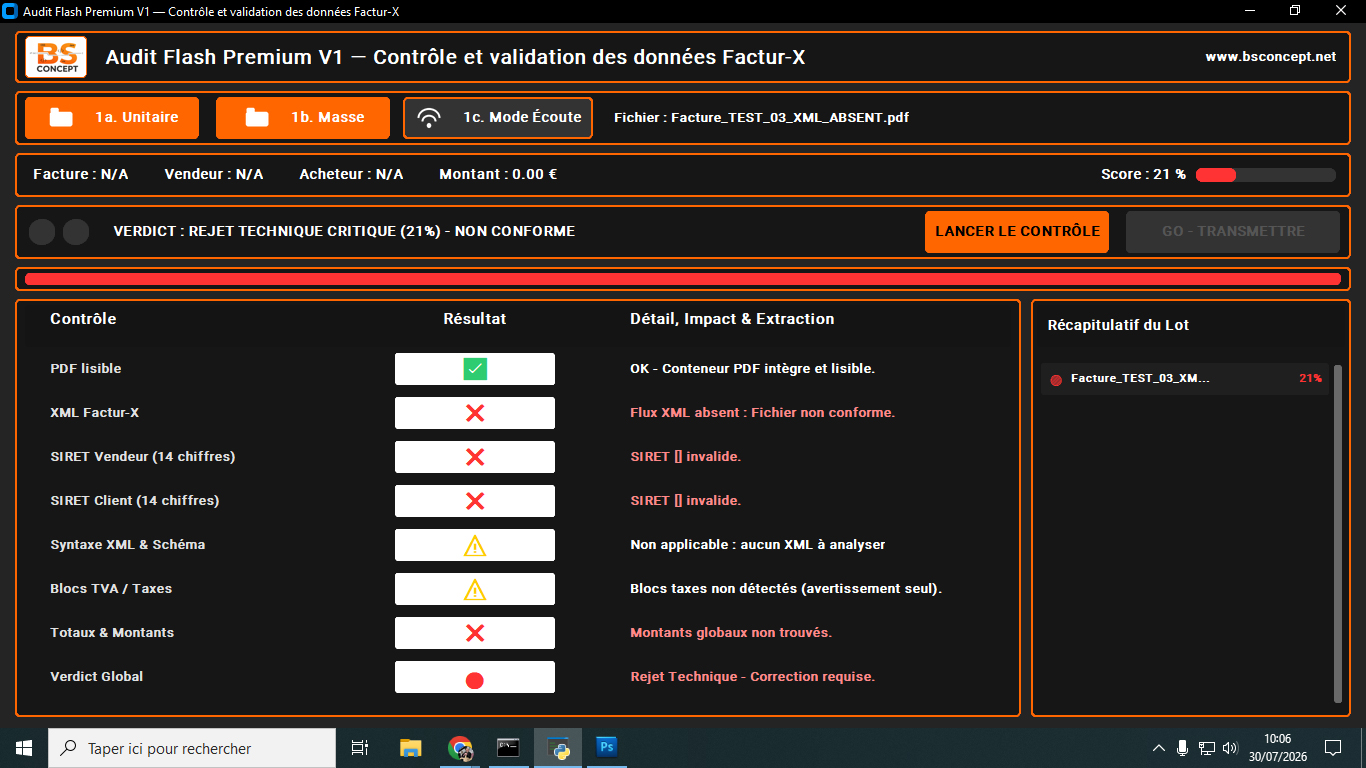Show hidden tray icons chevron
Viewport: 1366px width, 768px height.
pos(1159,748)
